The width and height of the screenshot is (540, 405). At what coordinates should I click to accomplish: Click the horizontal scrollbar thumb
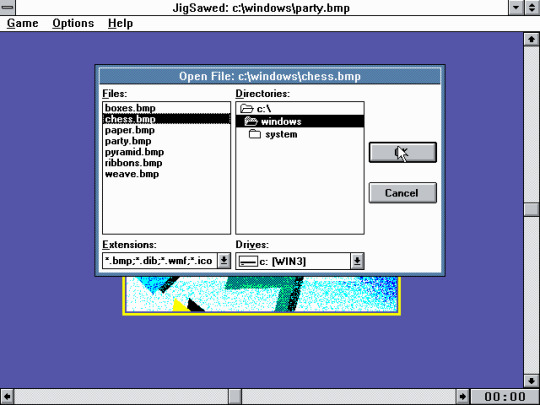235,397
